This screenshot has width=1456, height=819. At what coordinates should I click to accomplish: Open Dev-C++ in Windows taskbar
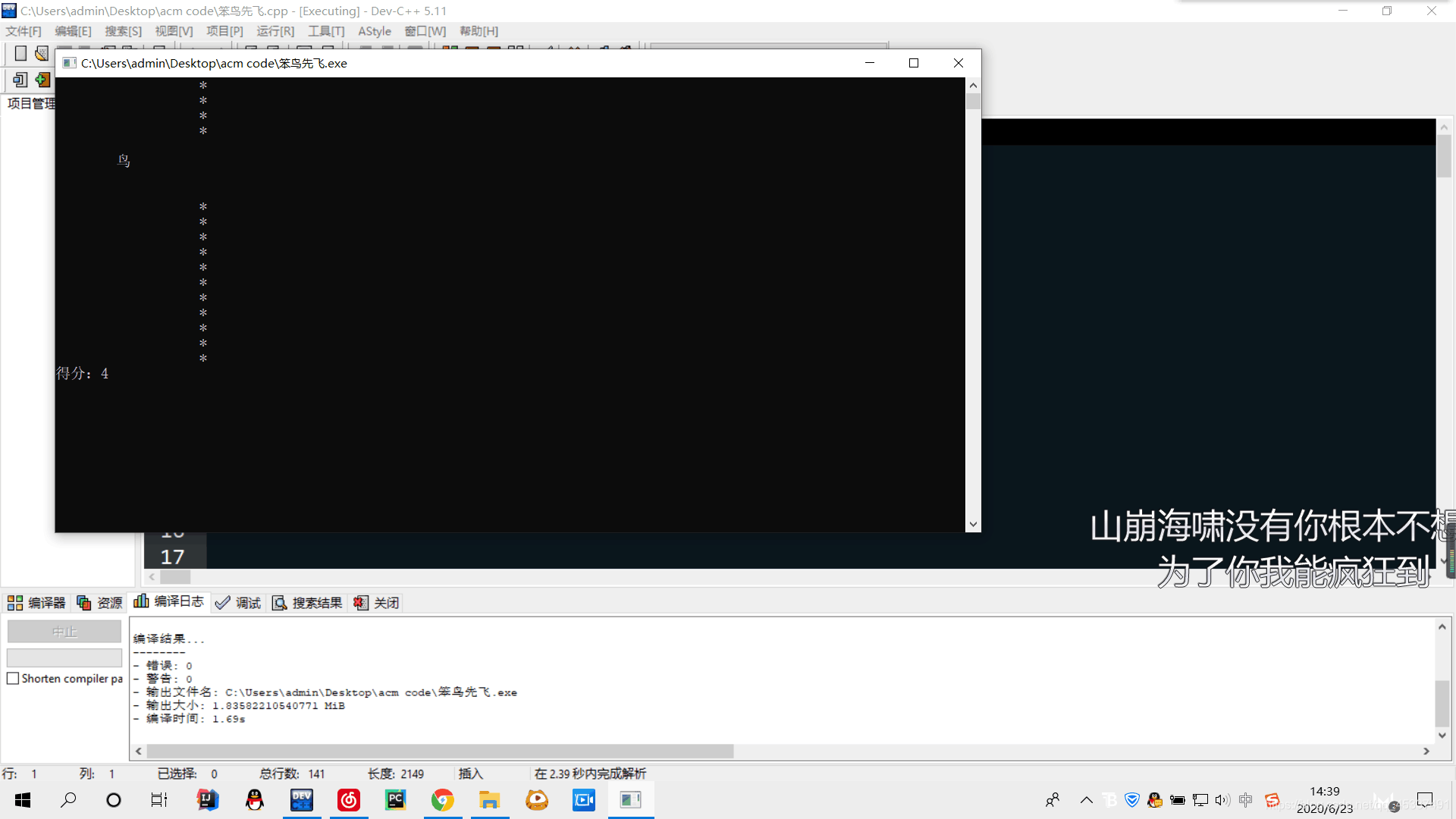pyautogui.click(x=302, y=799)
